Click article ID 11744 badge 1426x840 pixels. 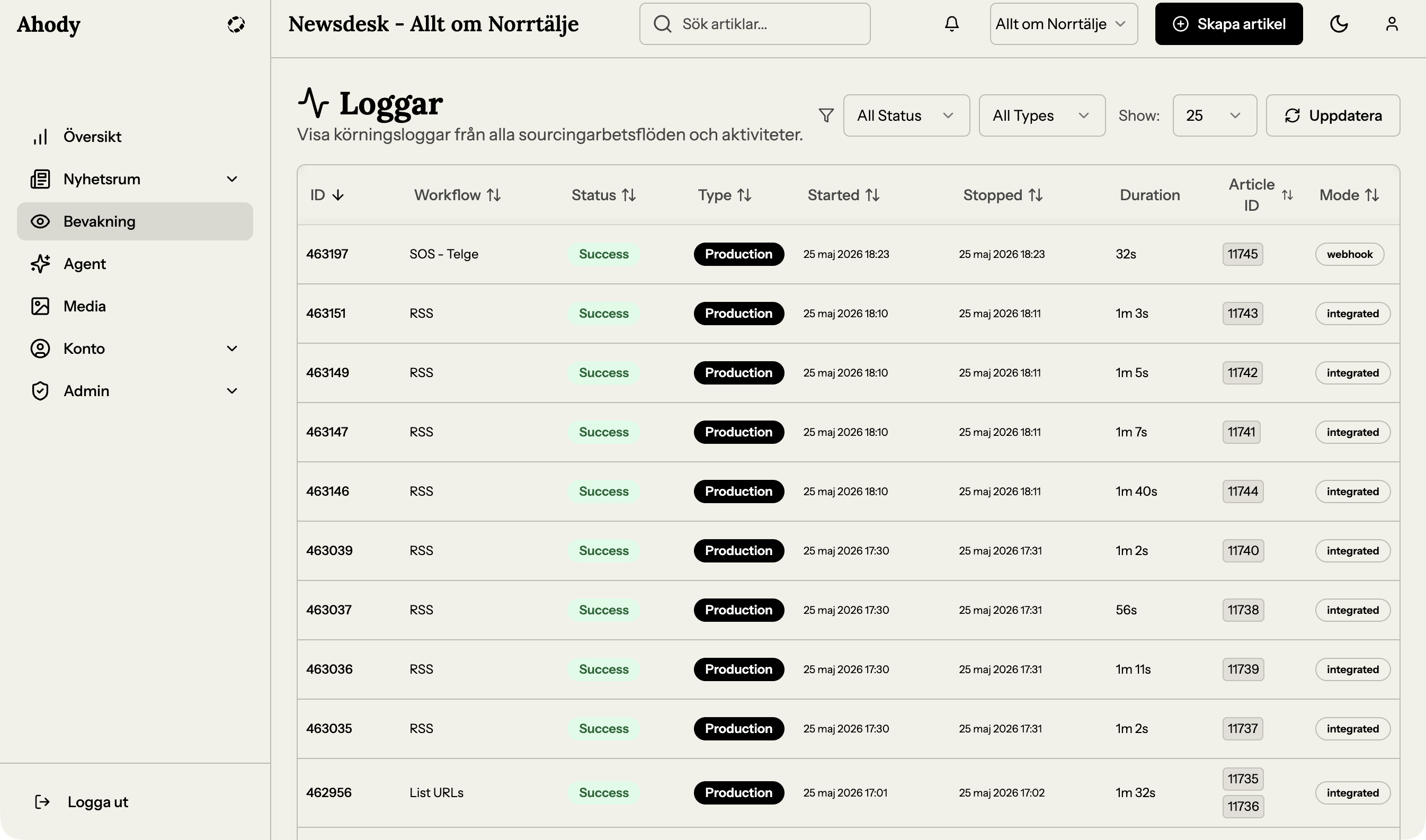[x=1242, y=492]
